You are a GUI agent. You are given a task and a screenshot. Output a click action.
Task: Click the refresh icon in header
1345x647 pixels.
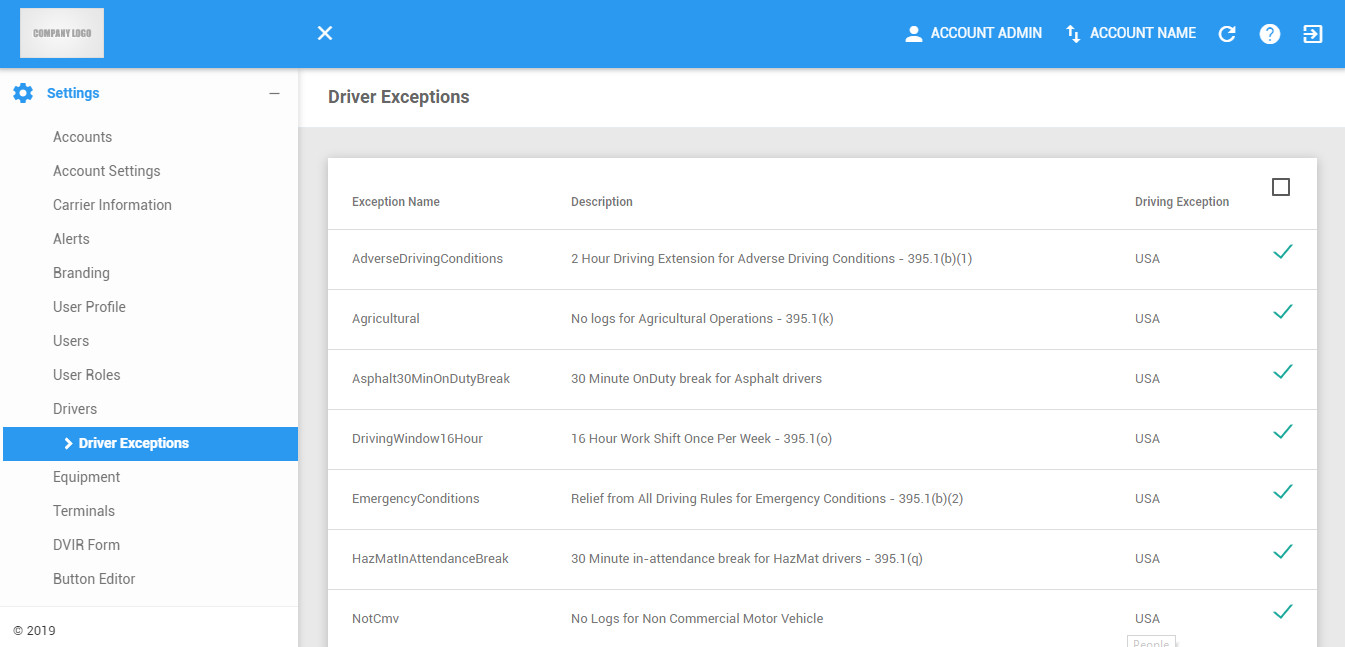coord(1227,34)
